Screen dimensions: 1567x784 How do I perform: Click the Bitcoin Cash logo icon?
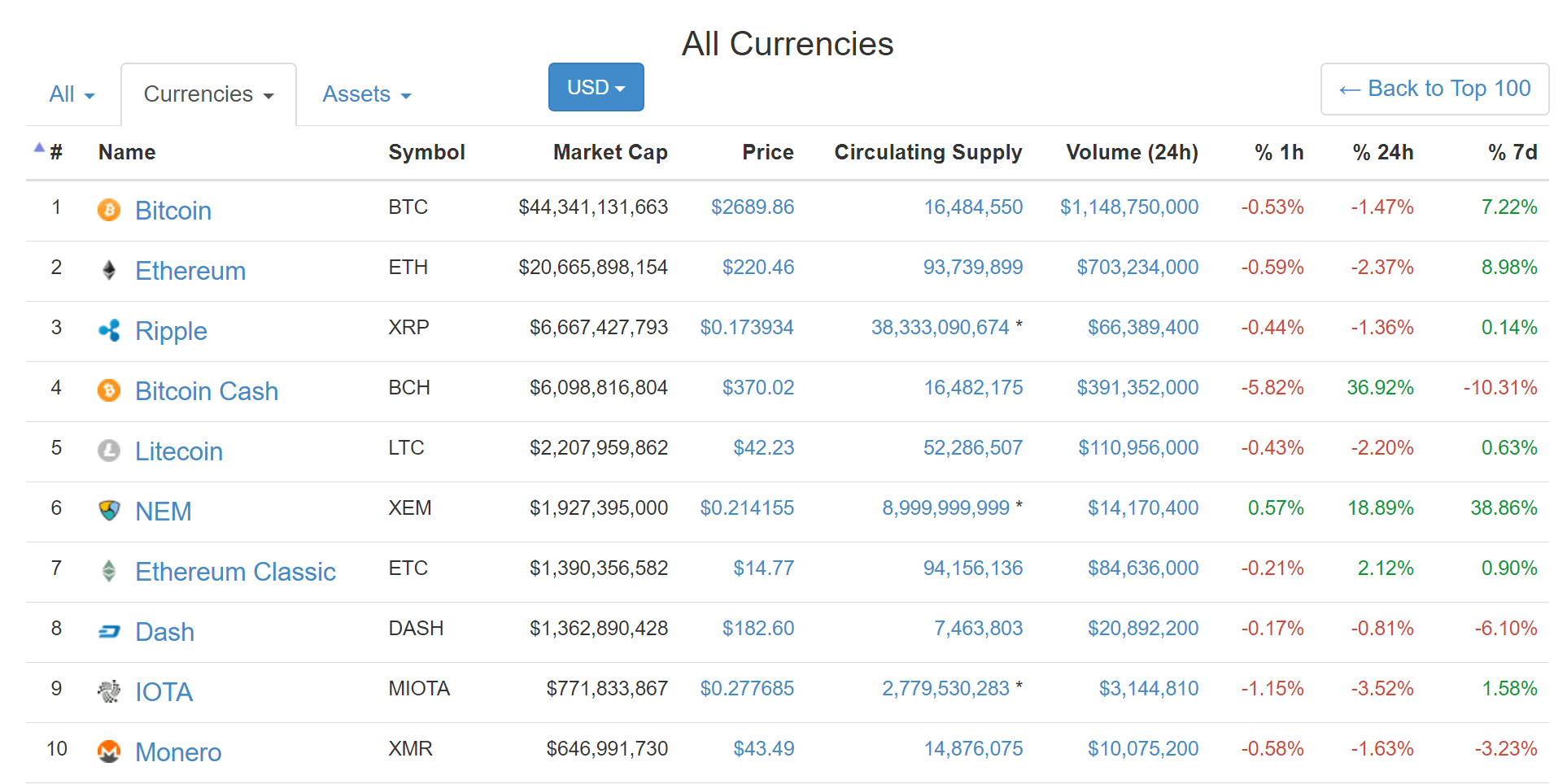point(109,391)
